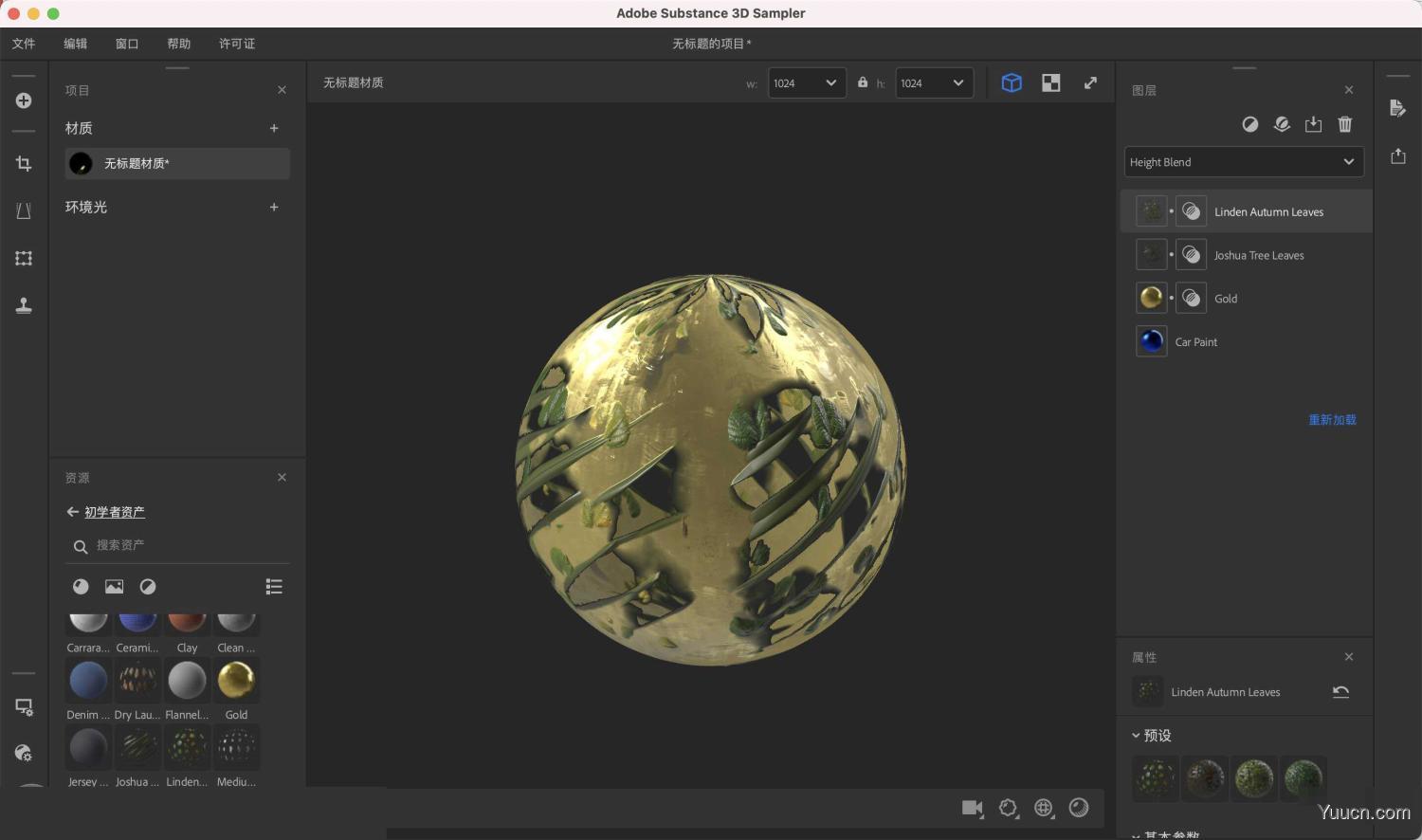Toggle the 3D view cube button
The image size is (1422, 840).
[1012, 82]
